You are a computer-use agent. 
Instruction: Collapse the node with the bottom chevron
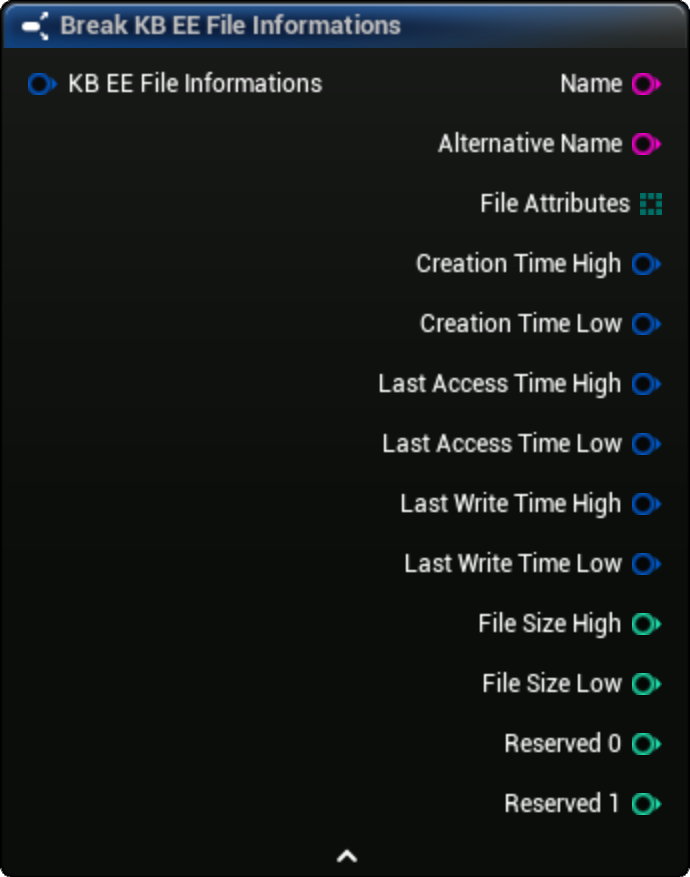(346, 856)
